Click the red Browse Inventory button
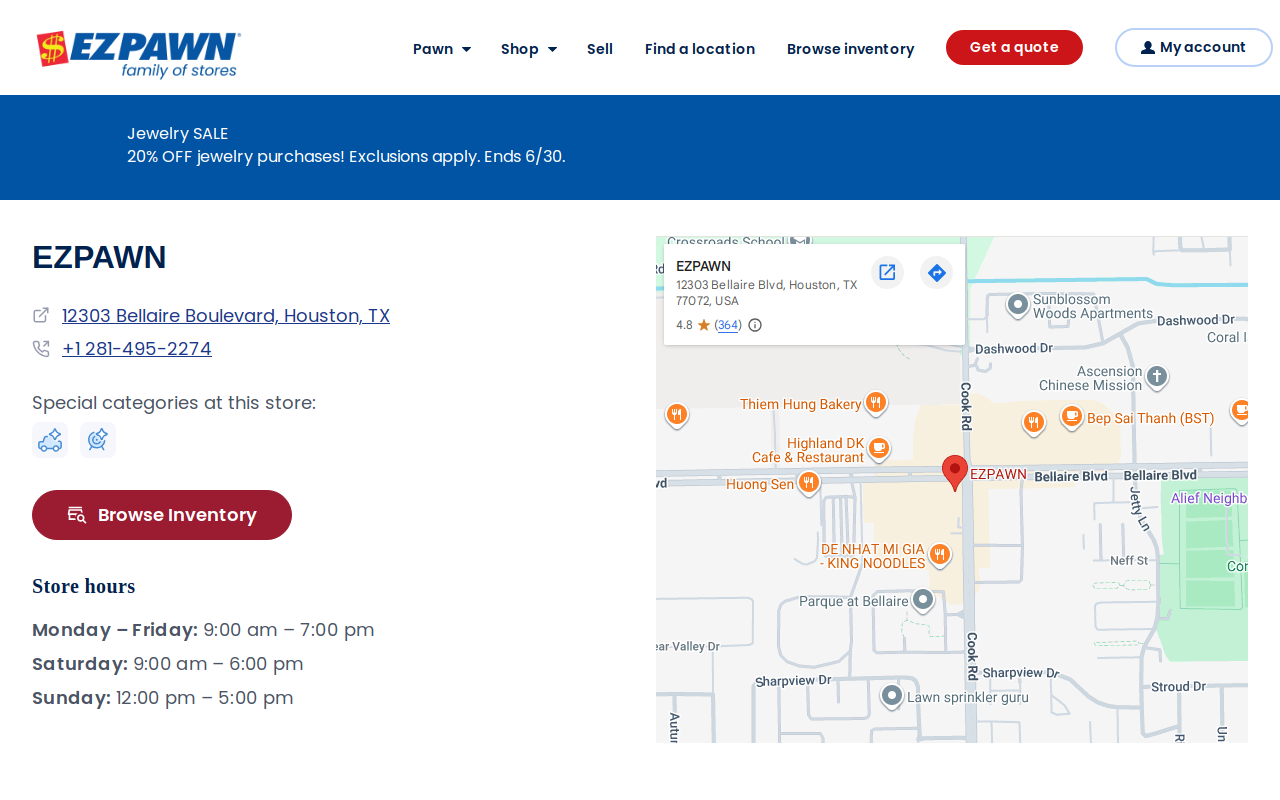Screen dimensions: 1280x800 pyautogui.click(x=162, y=515)
